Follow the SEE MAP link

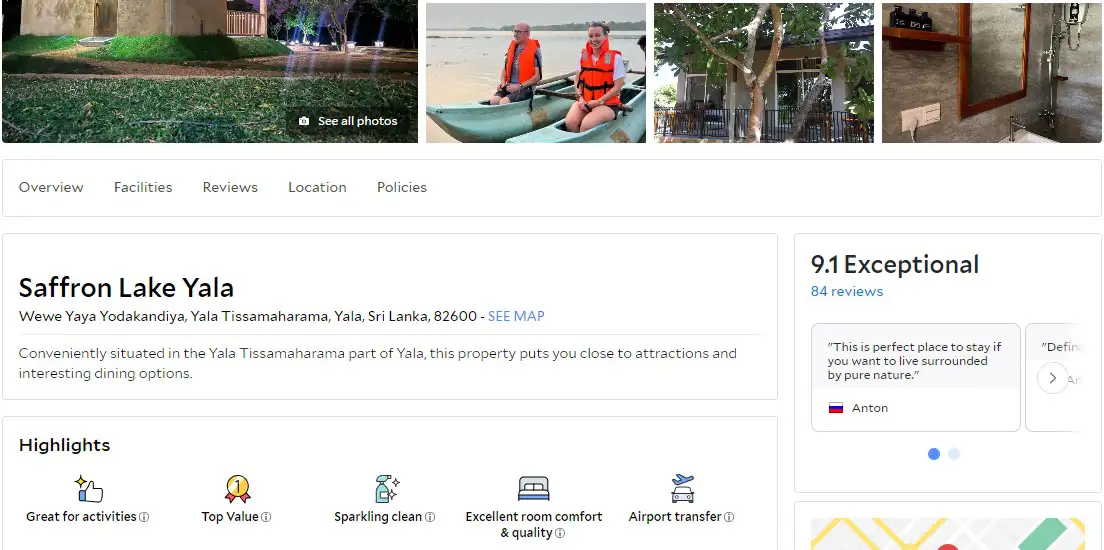(x=516, y=316)
